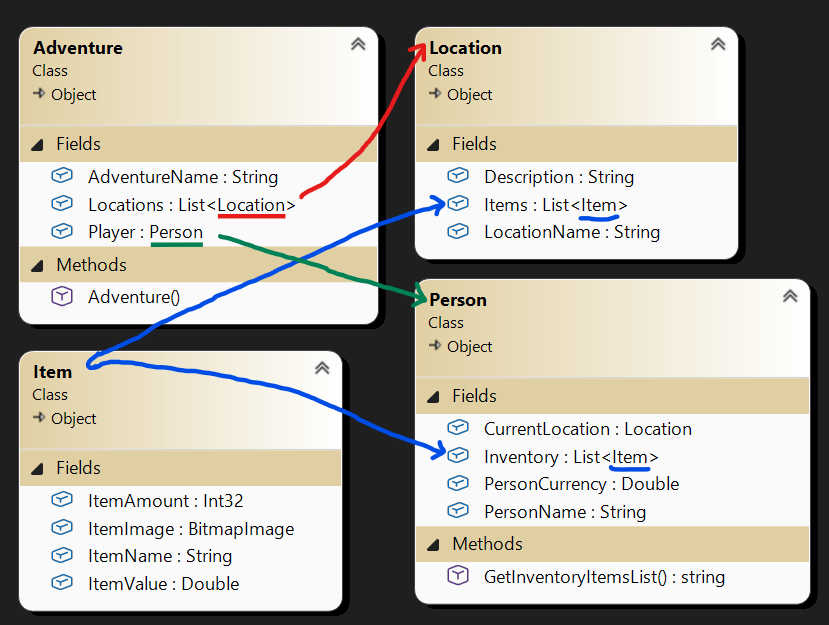
Task: Select the Adventure class title
Action: coord(78,48)
